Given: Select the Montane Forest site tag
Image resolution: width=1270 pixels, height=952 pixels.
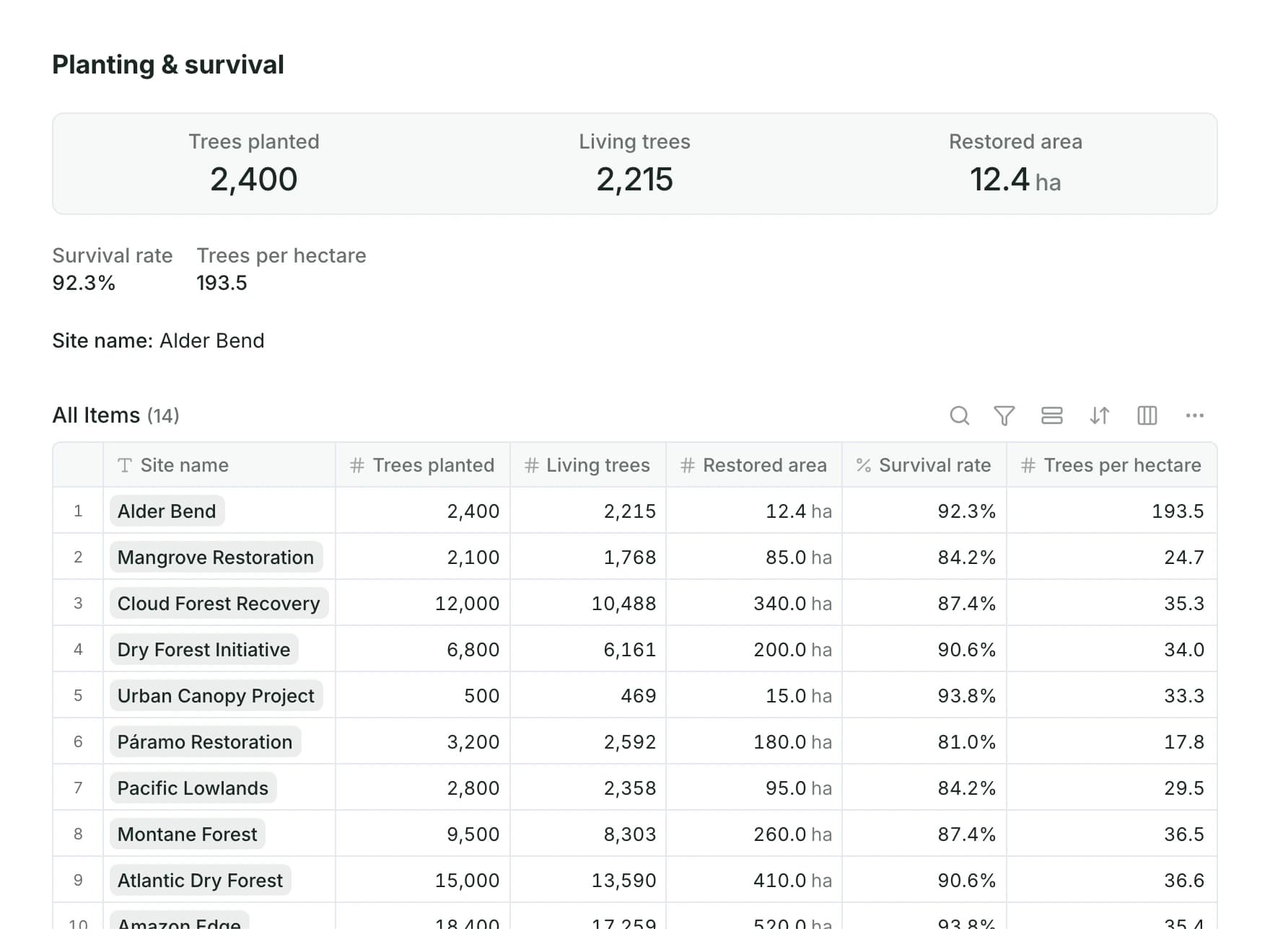Looking at the screenshot, I should tap(187, 834).
